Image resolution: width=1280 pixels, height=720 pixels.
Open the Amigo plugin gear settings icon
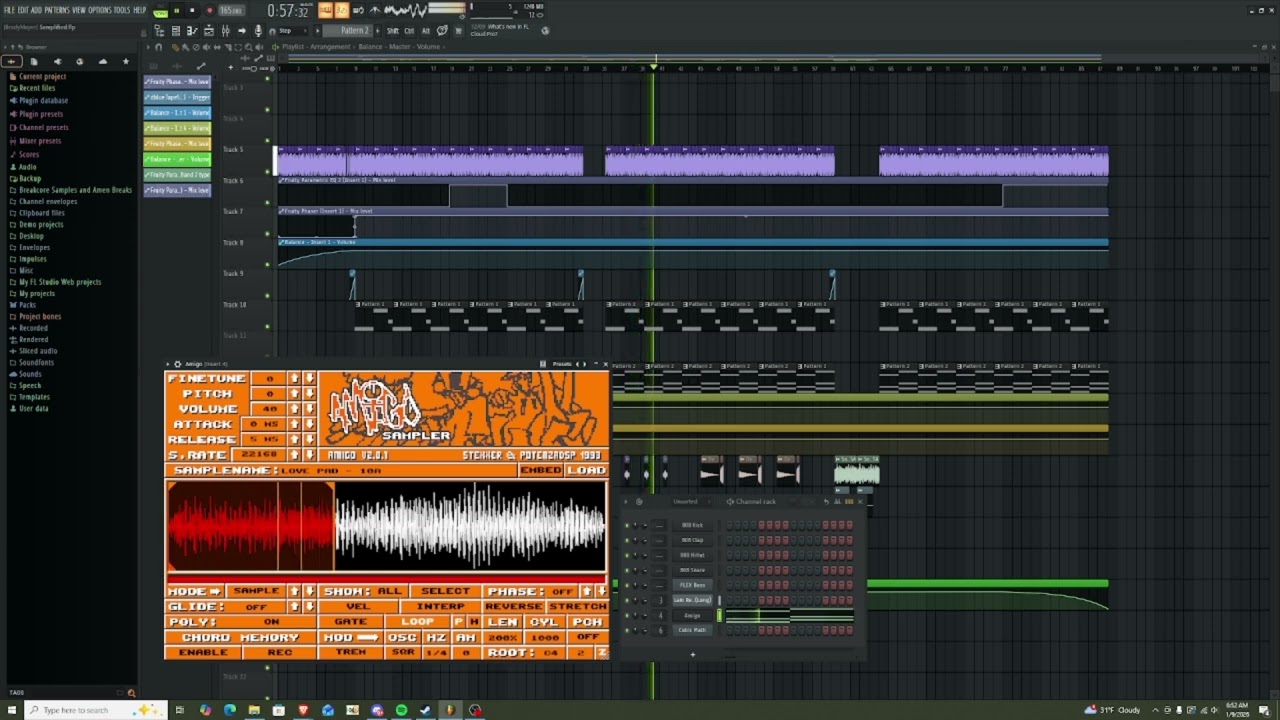(x=177, y=364)
